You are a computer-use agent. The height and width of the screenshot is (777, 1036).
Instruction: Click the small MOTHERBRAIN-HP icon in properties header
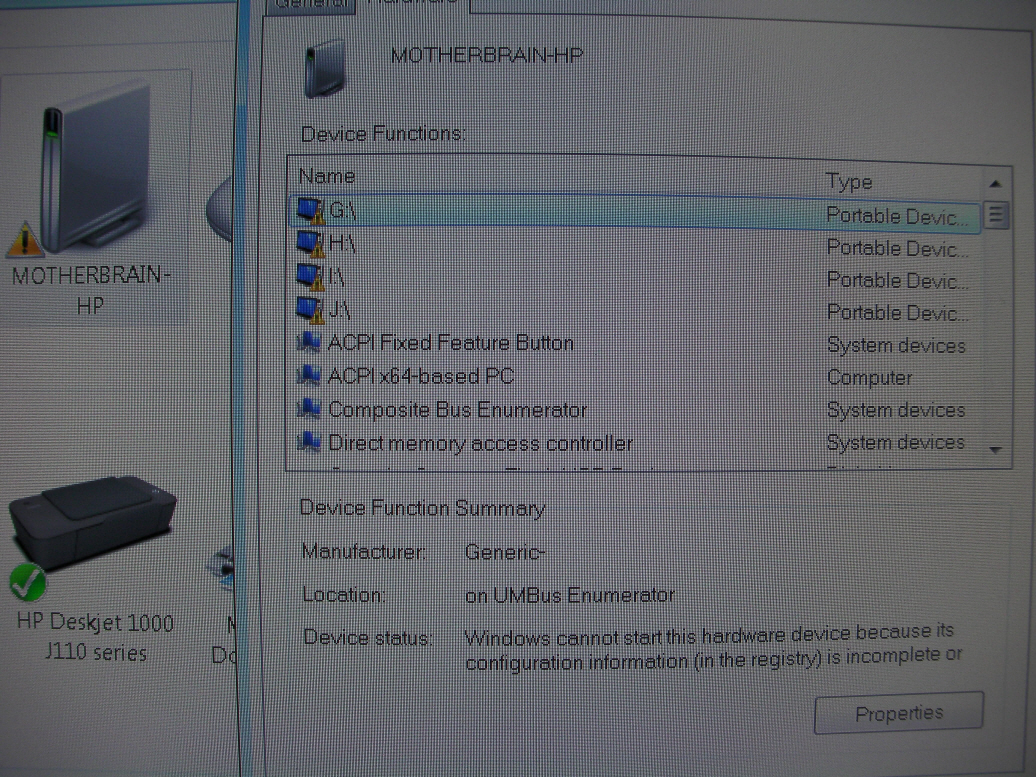point(325,68)
